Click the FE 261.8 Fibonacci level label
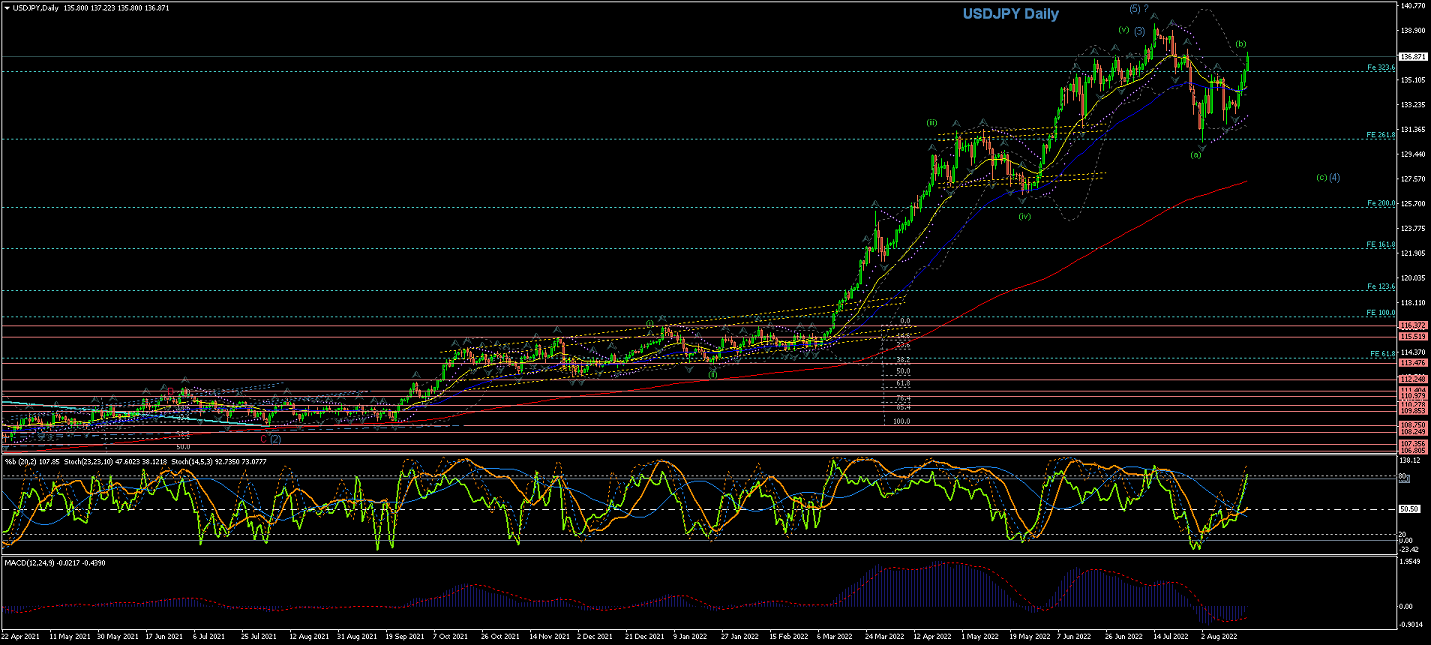Screen dimensions: 1431x645 (x=1381, y=135)
